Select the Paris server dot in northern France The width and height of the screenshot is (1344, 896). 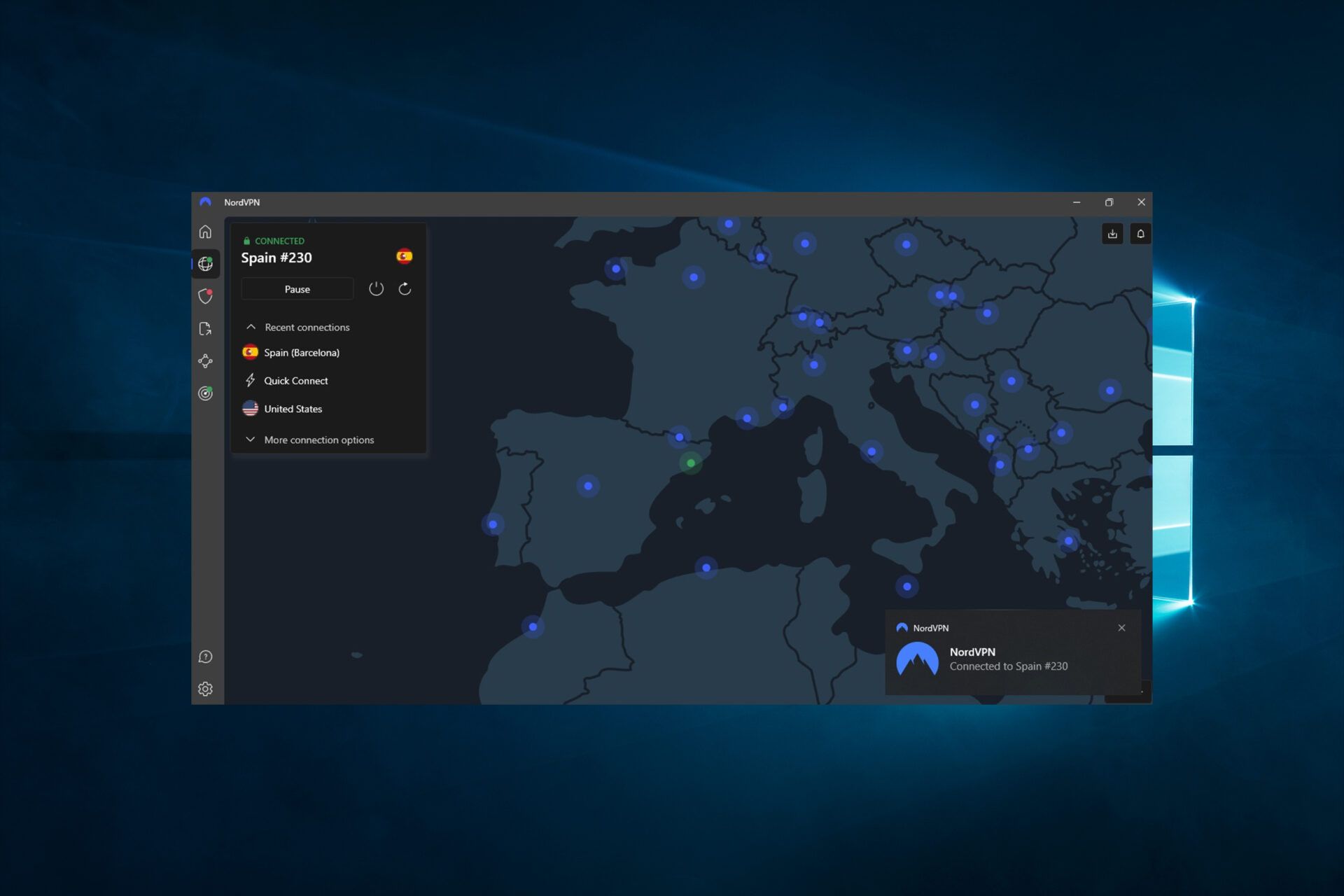[694, 277]
